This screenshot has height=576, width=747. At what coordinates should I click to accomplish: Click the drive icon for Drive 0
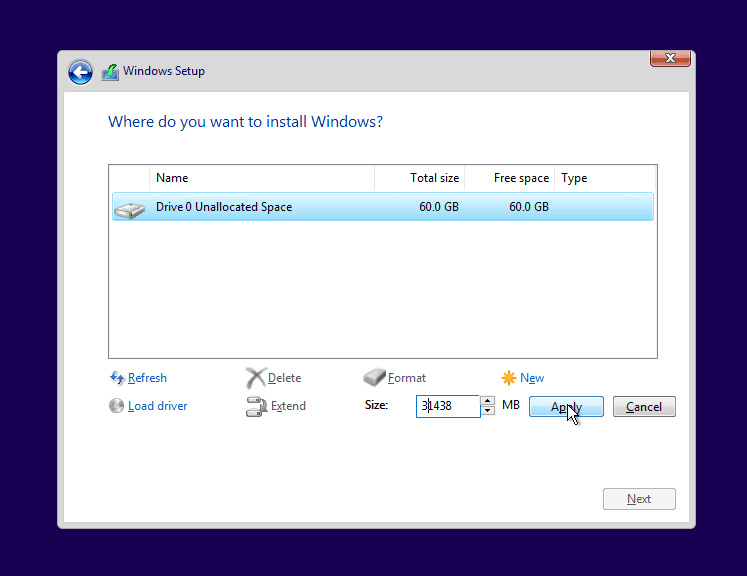[x=130, y=210]
